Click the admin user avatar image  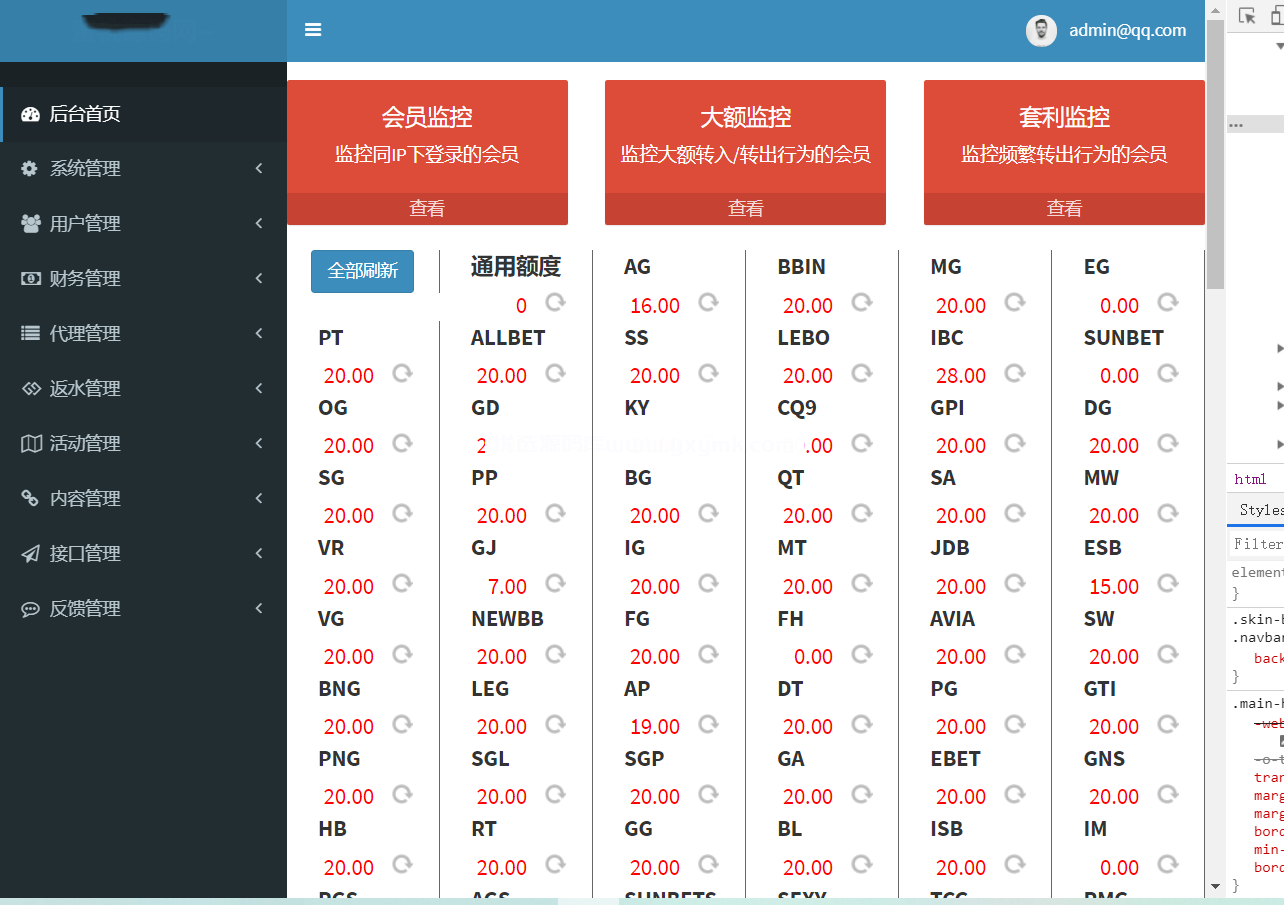point(1041,31)
